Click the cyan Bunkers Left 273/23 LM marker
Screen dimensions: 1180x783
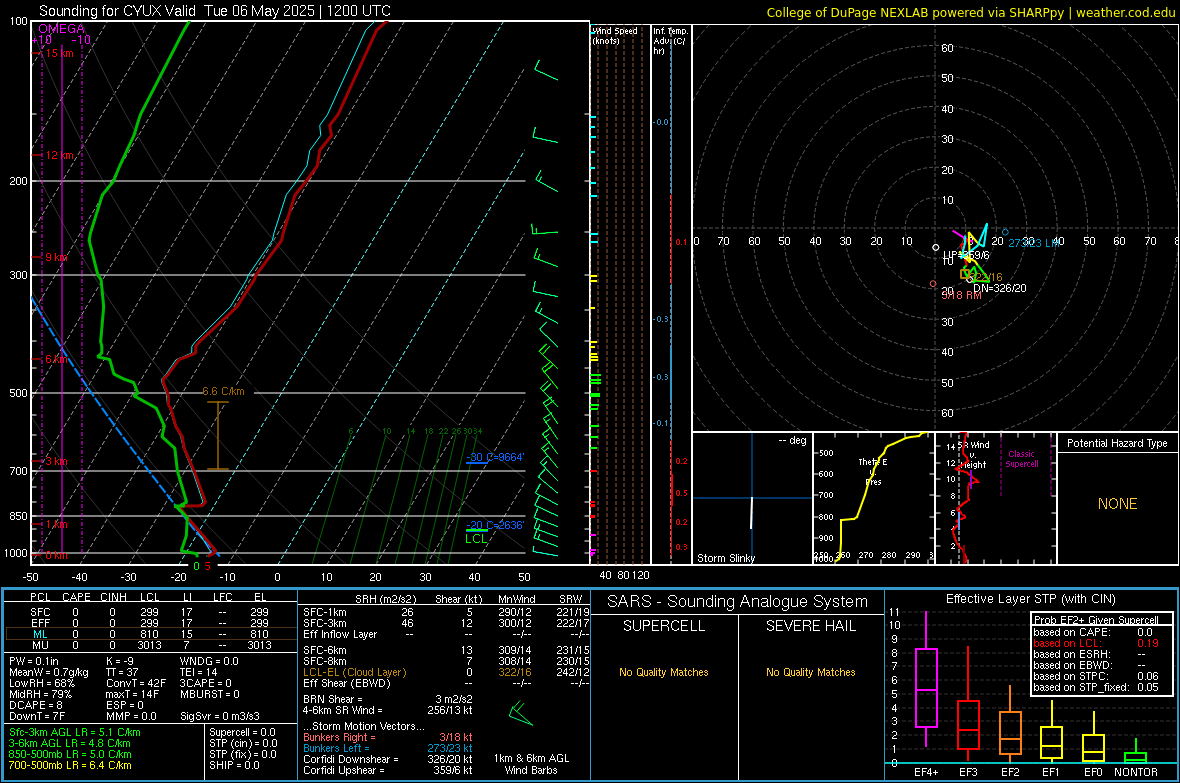pos(1005,232)
